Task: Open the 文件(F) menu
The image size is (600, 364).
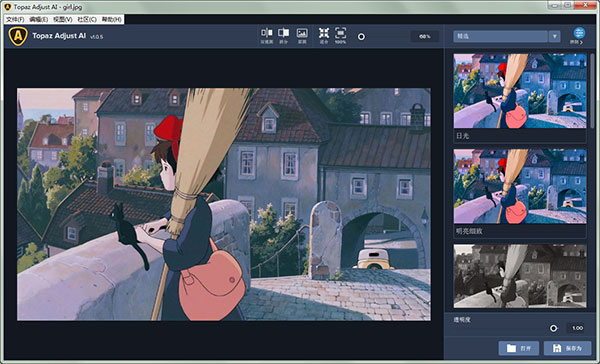Action: [x=15, y=20]
